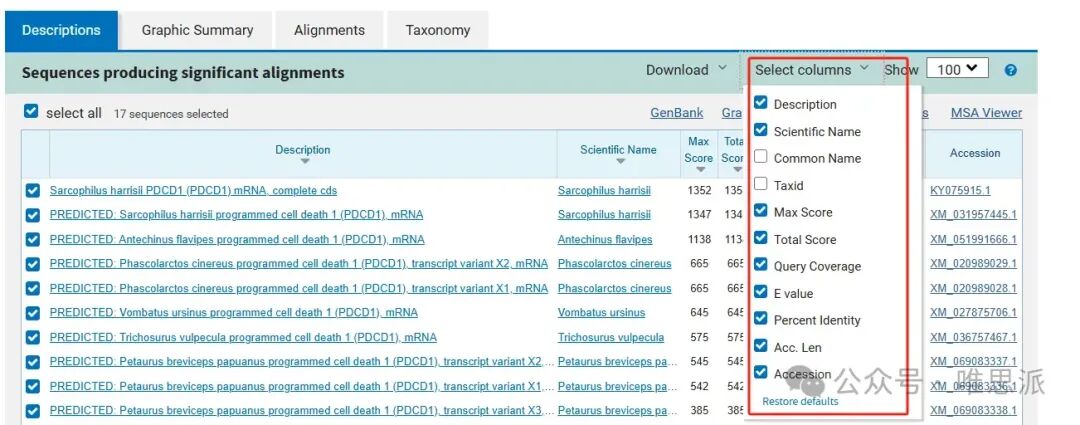Open Sarcophilus harrisii PDCD1 complete cds link
This screenshot has height=425, width=1080.
pyautogui.click(x=193, y=191)
